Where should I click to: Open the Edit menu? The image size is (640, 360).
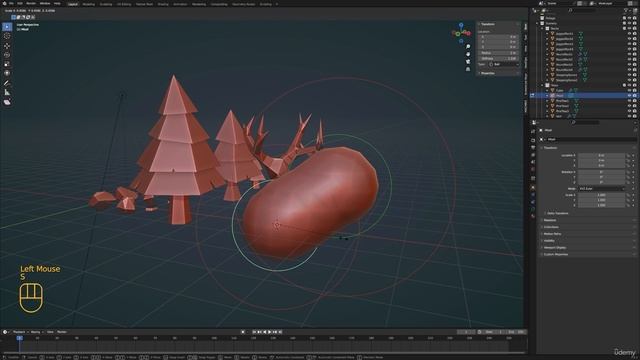coord(20,3)
